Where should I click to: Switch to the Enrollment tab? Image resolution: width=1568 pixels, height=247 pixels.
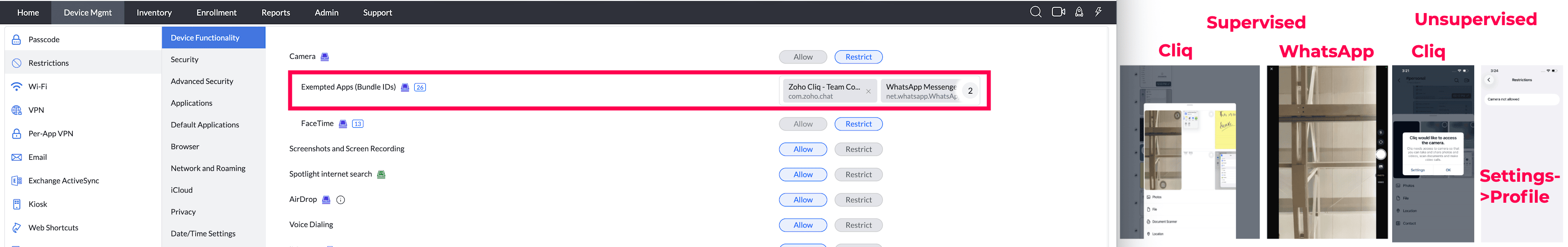[216, 13]
